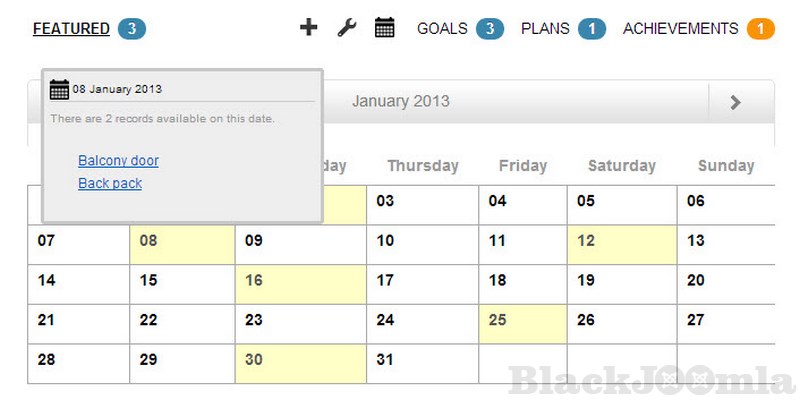Open the Plans tab
Screen dimensions: 800x400
tap(545, 29)
